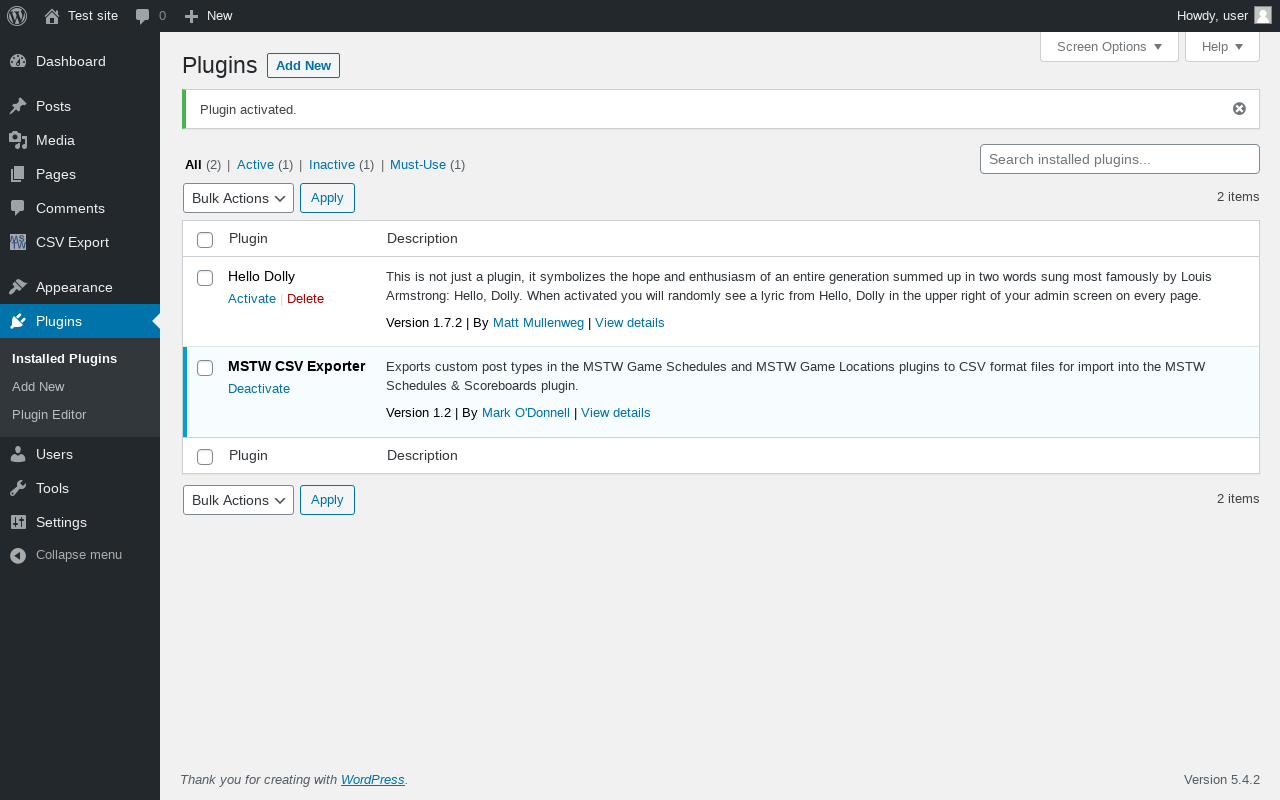Click the Pages icon in sidebar

[18, 174]
